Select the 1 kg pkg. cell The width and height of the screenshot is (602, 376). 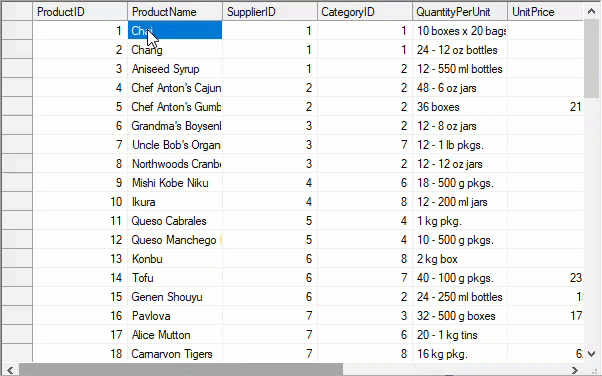460,220
